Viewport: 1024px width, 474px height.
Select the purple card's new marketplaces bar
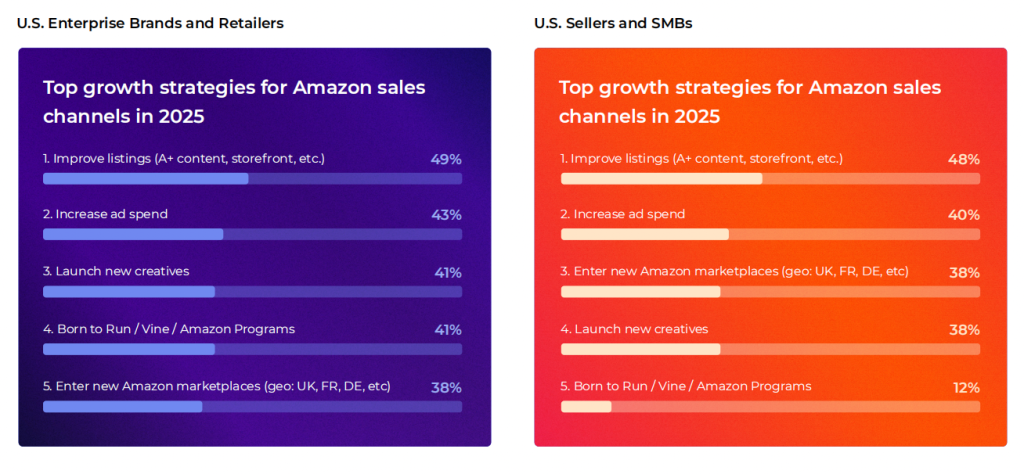click(x=252, y=406)
